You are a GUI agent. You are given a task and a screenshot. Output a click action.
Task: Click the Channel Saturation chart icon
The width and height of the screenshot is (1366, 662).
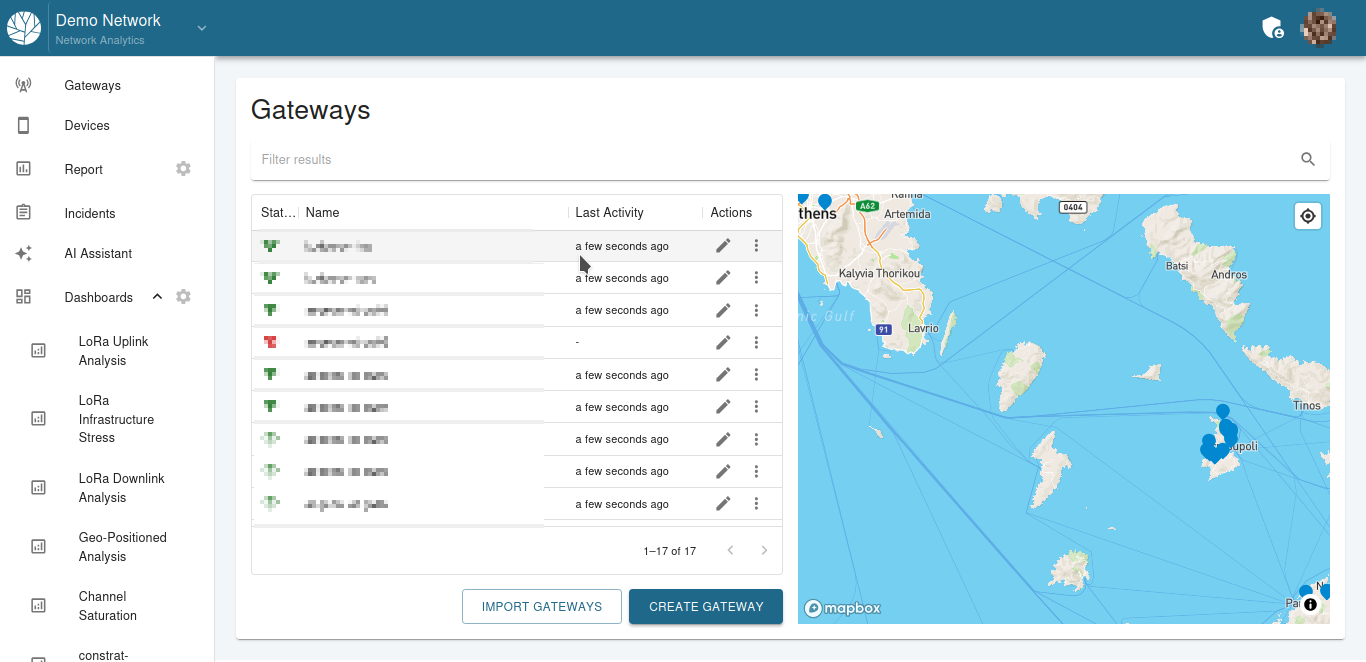(x=38, y=606)
